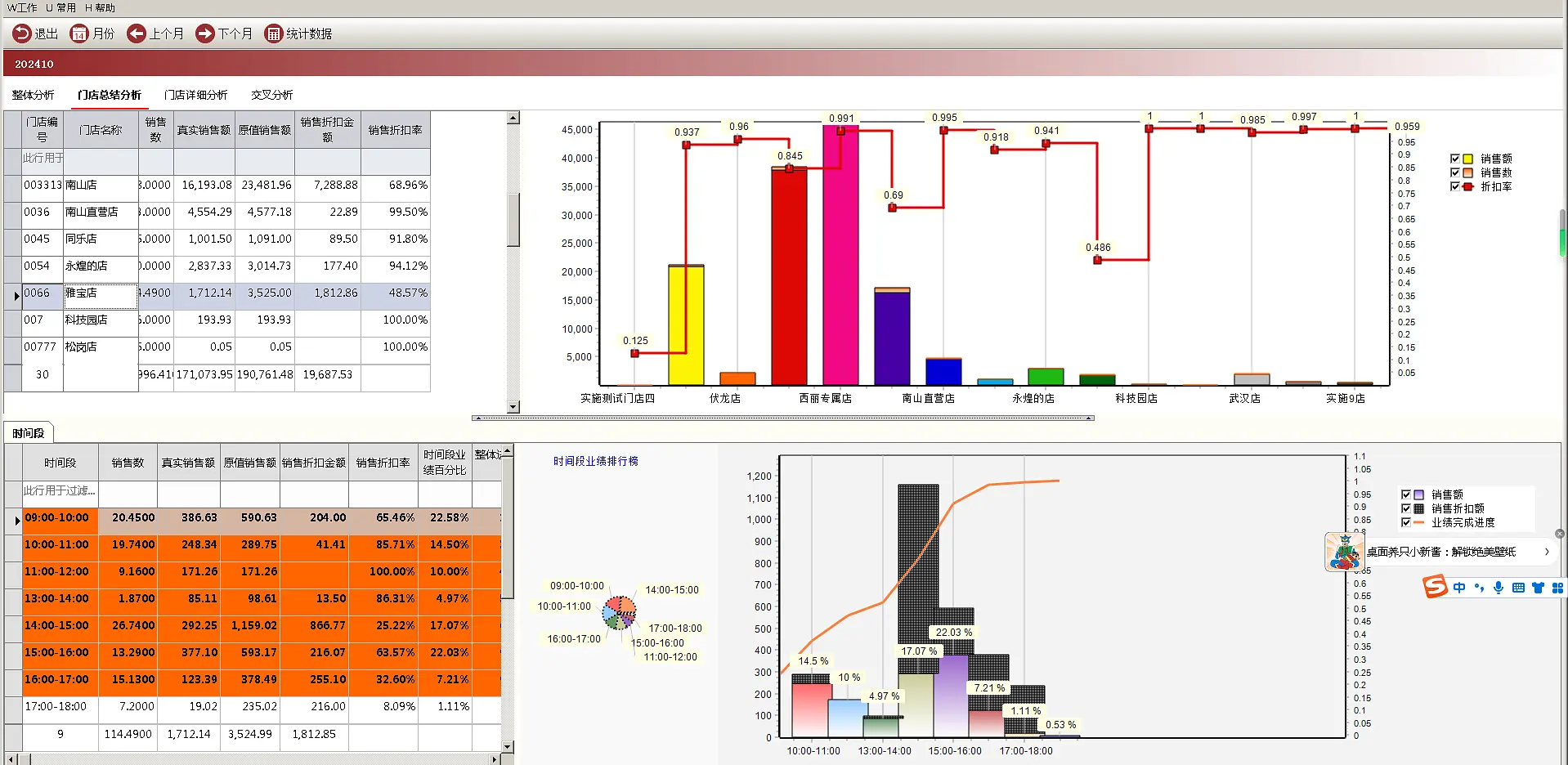The image size is (1568, 765).
Task: Sort by the 真实销售额 column in store table
Action: click(204, 130)
